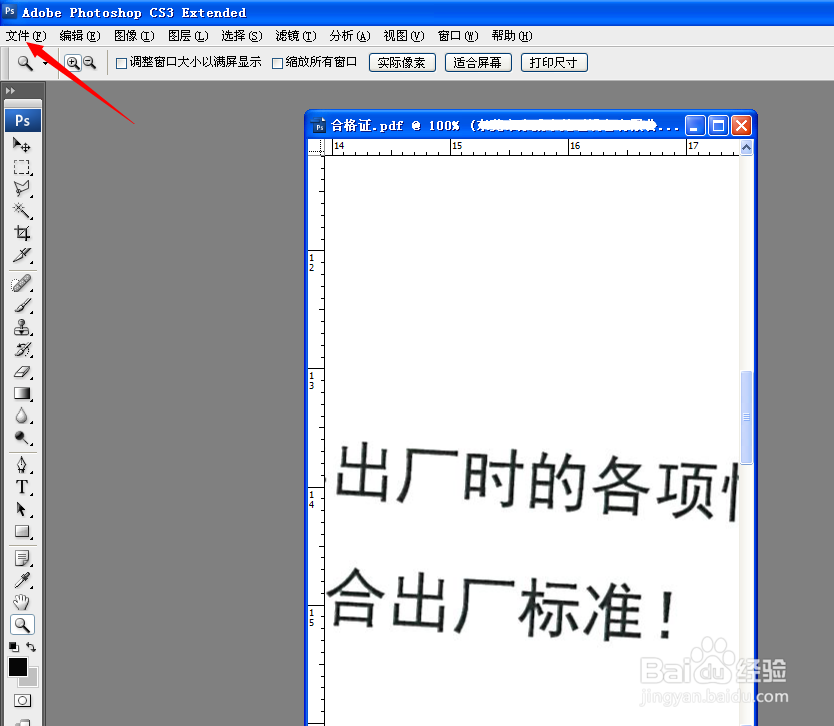Grab the Hand tool
The image size is (834, 726).
click(22, 601)
